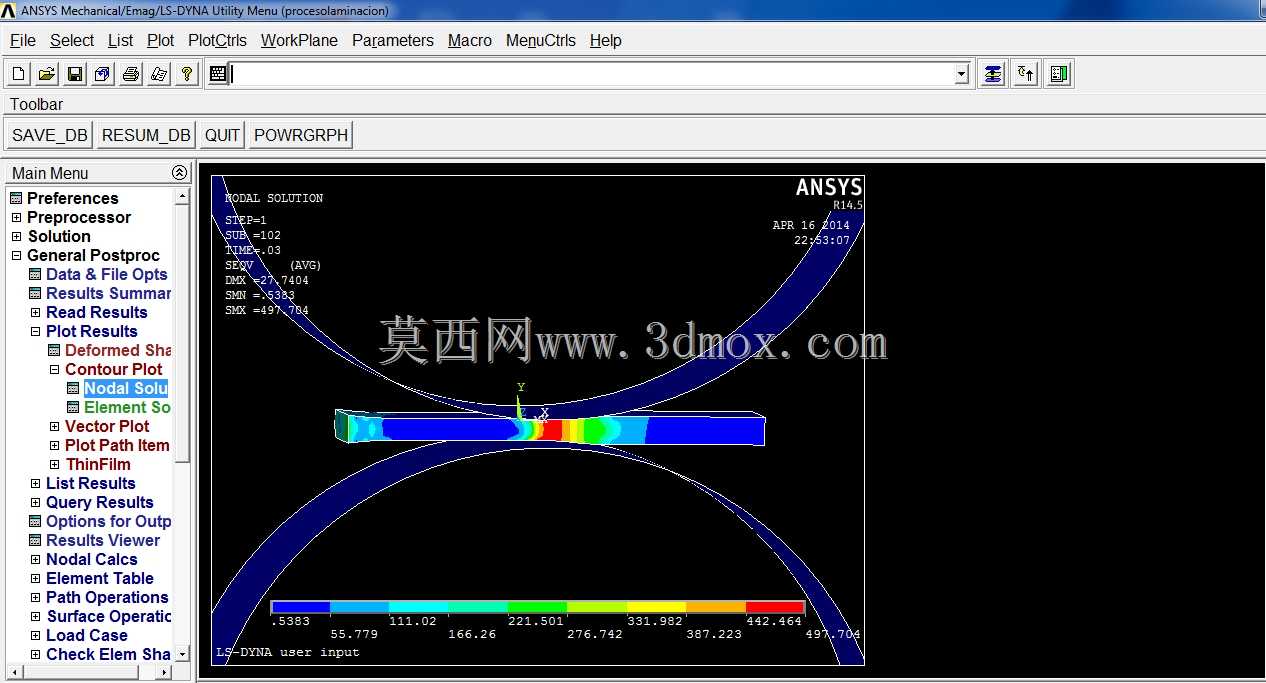1266x683 pixels.
Task: Collapse the Contour Plot node
Action: coord(55,369)
